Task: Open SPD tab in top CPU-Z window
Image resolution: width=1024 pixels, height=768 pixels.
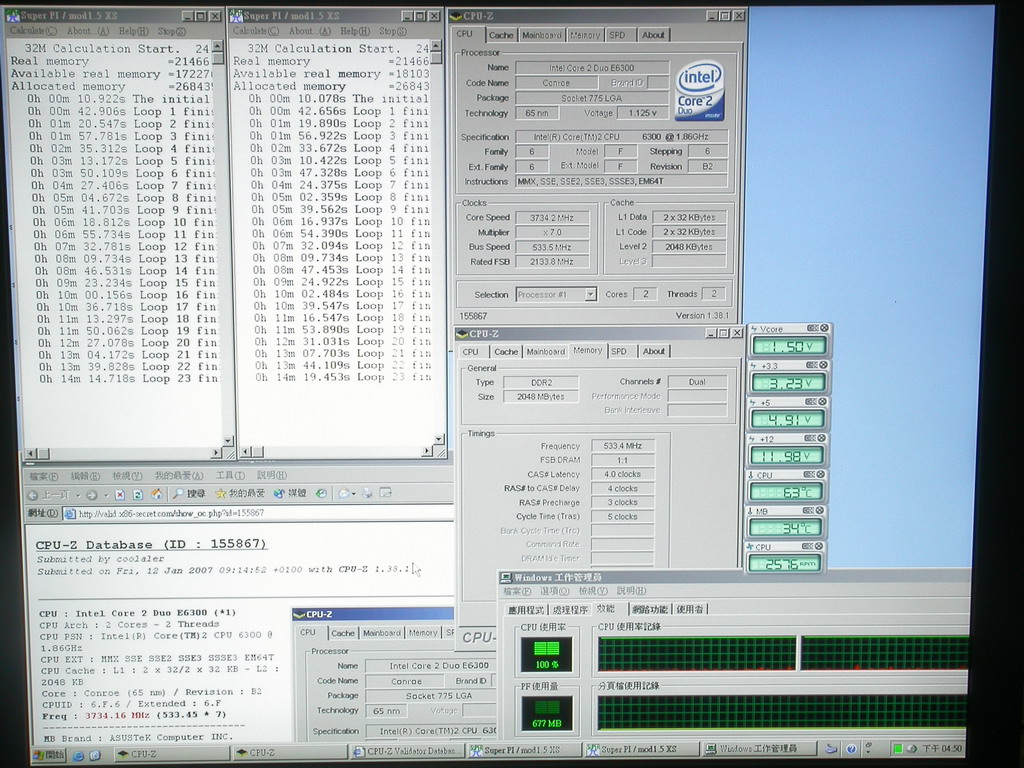Action: (x=617, y=35)
